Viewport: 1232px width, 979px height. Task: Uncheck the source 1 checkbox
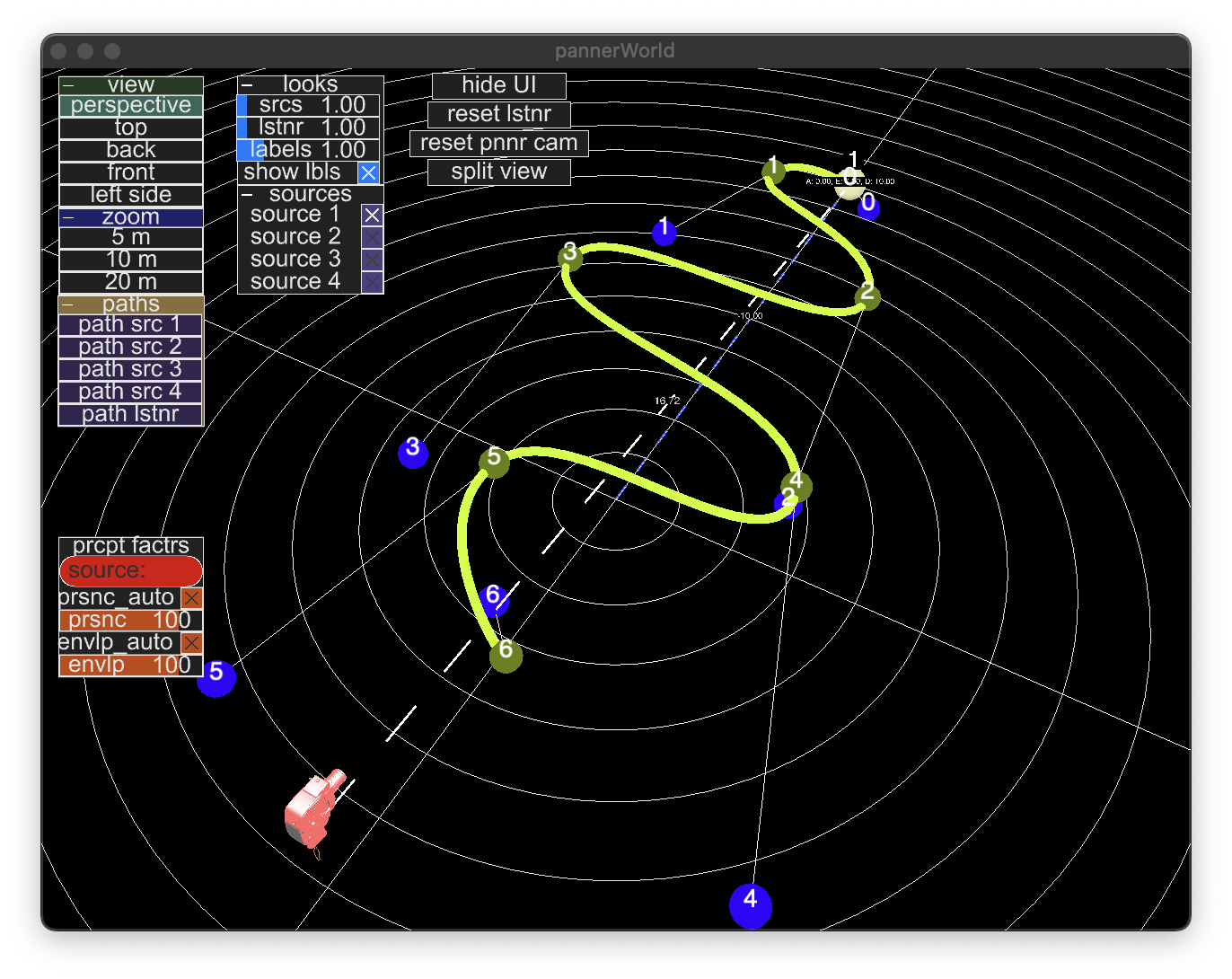pos(372,216)
